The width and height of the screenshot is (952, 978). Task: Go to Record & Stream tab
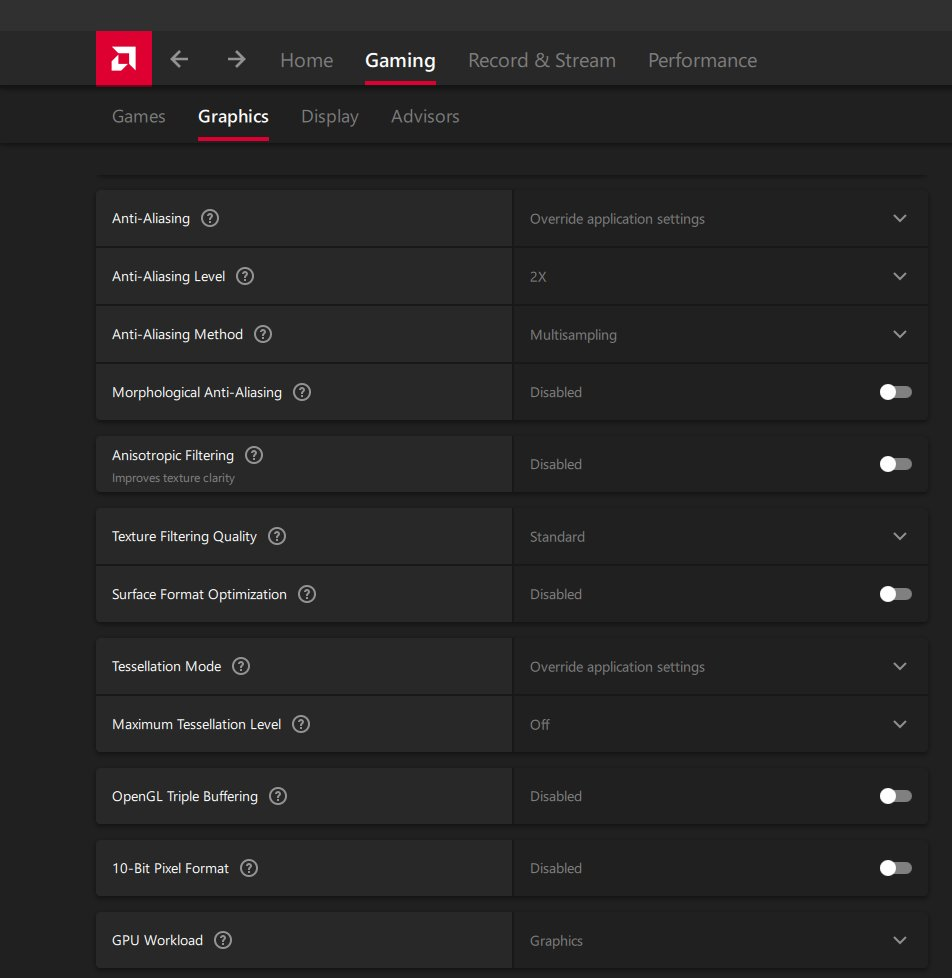tap(541, 60)
